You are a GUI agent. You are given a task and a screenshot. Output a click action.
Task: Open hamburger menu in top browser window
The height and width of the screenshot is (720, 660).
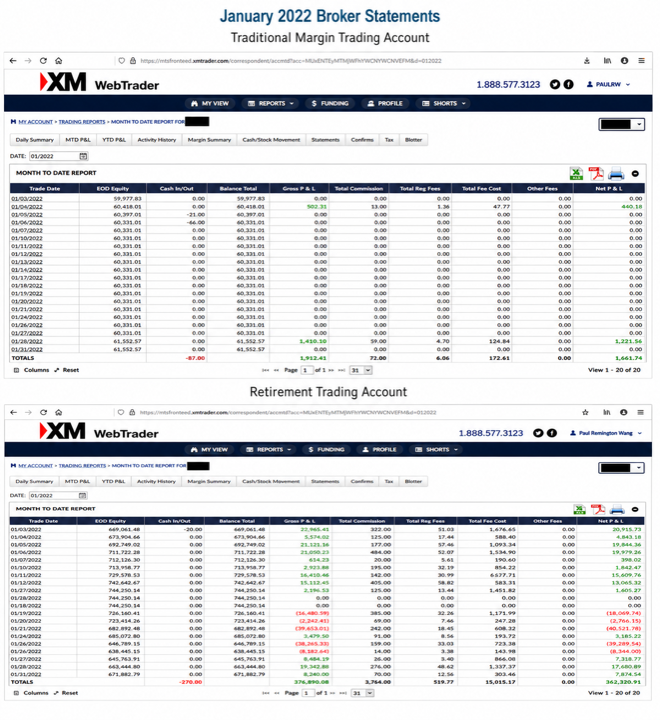tap(641, 61)
